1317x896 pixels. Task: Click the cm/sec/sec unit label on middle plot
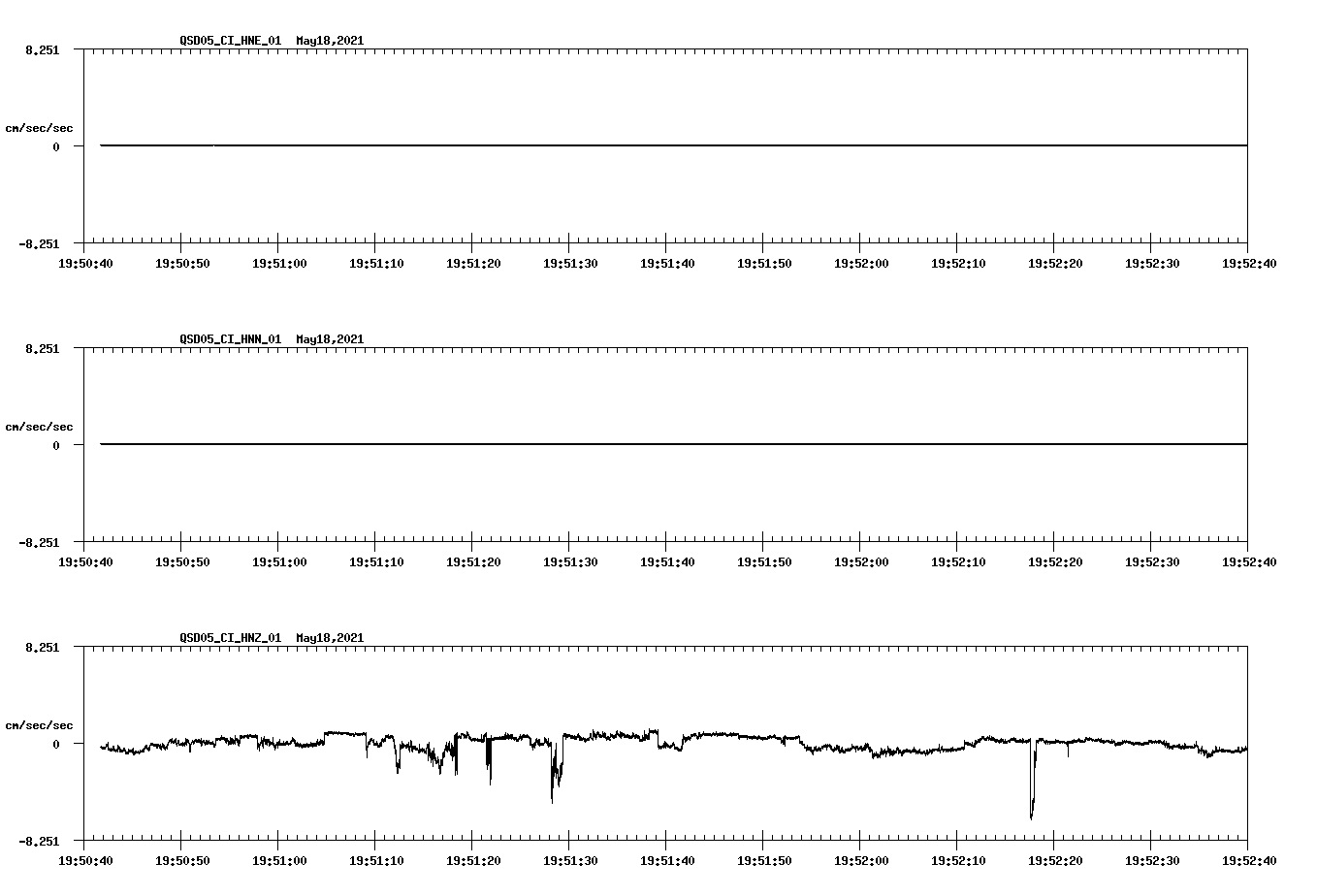coord(40,426)
